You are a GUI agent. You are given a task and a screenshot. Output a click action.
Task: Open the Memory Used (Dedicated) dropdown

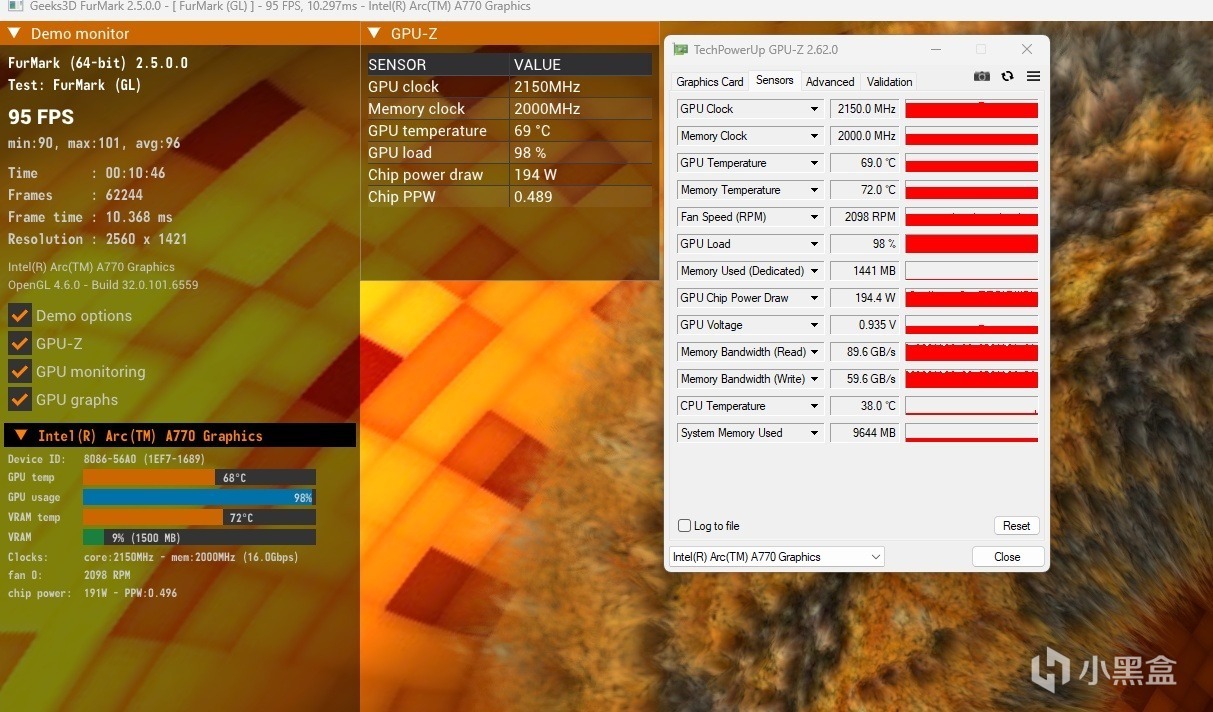pyautogui.click(x=815, y=271)
